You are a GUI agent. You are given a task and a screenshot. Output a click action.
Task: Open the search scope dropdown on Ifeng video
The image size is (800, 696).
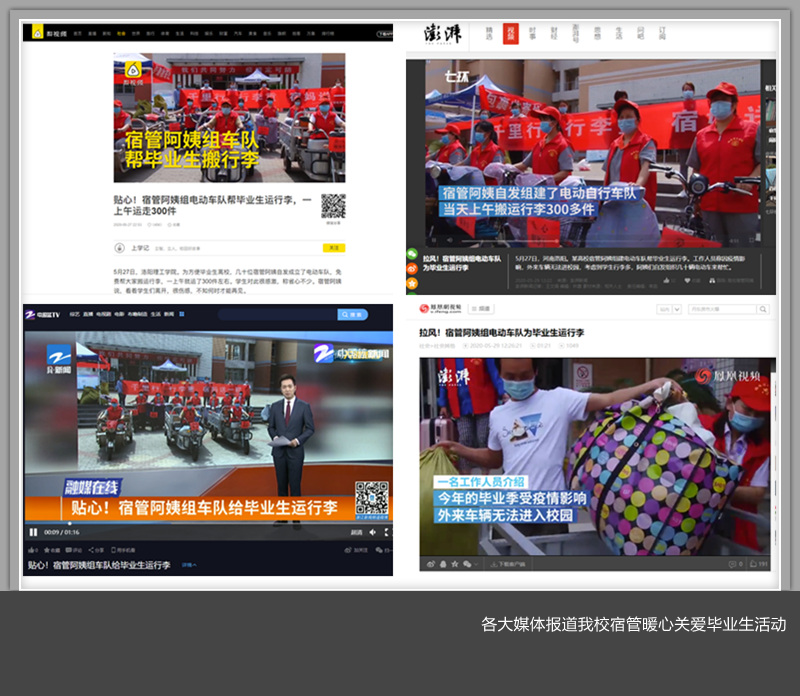676,310
